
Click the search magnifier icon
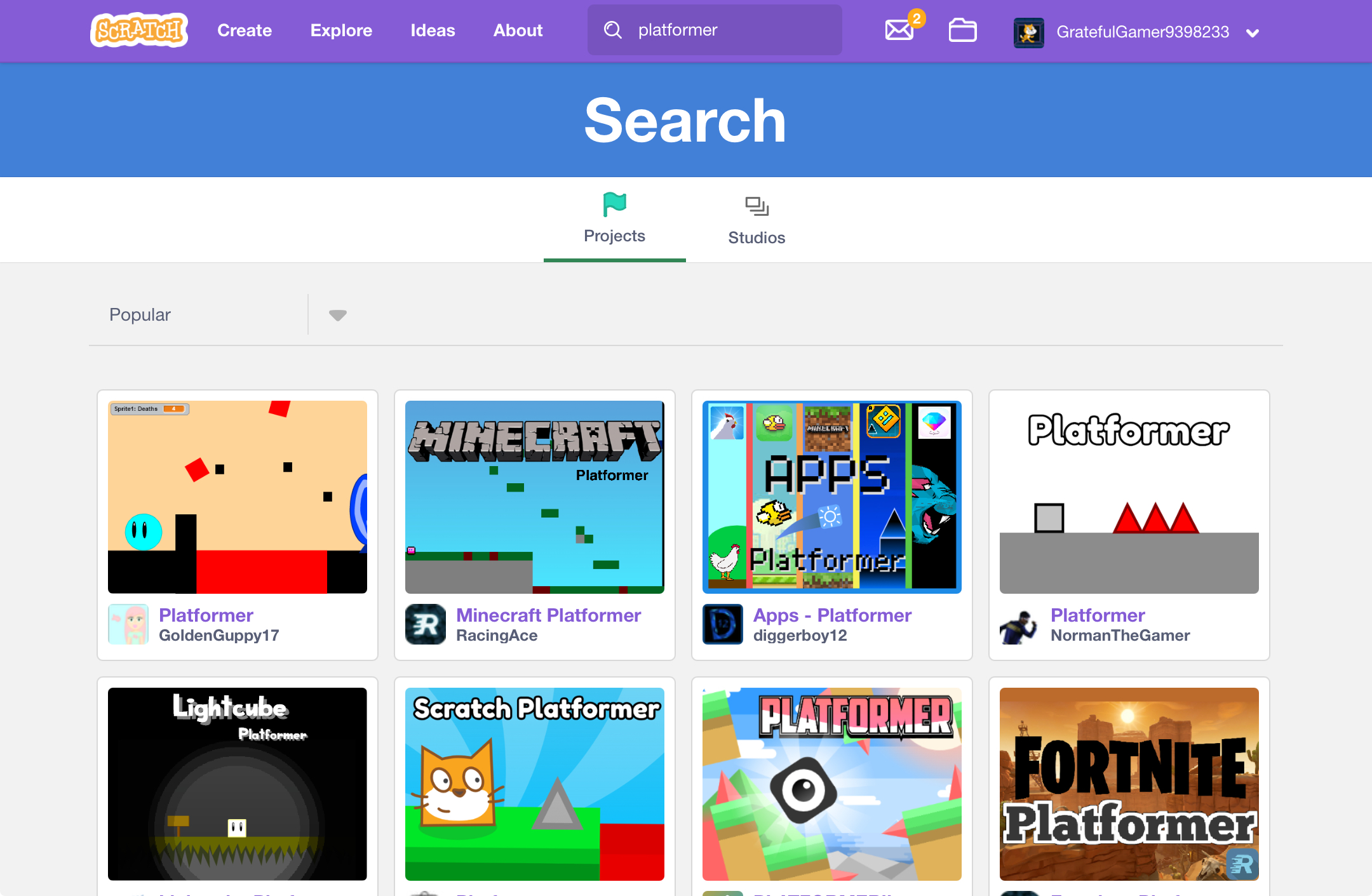613,30
